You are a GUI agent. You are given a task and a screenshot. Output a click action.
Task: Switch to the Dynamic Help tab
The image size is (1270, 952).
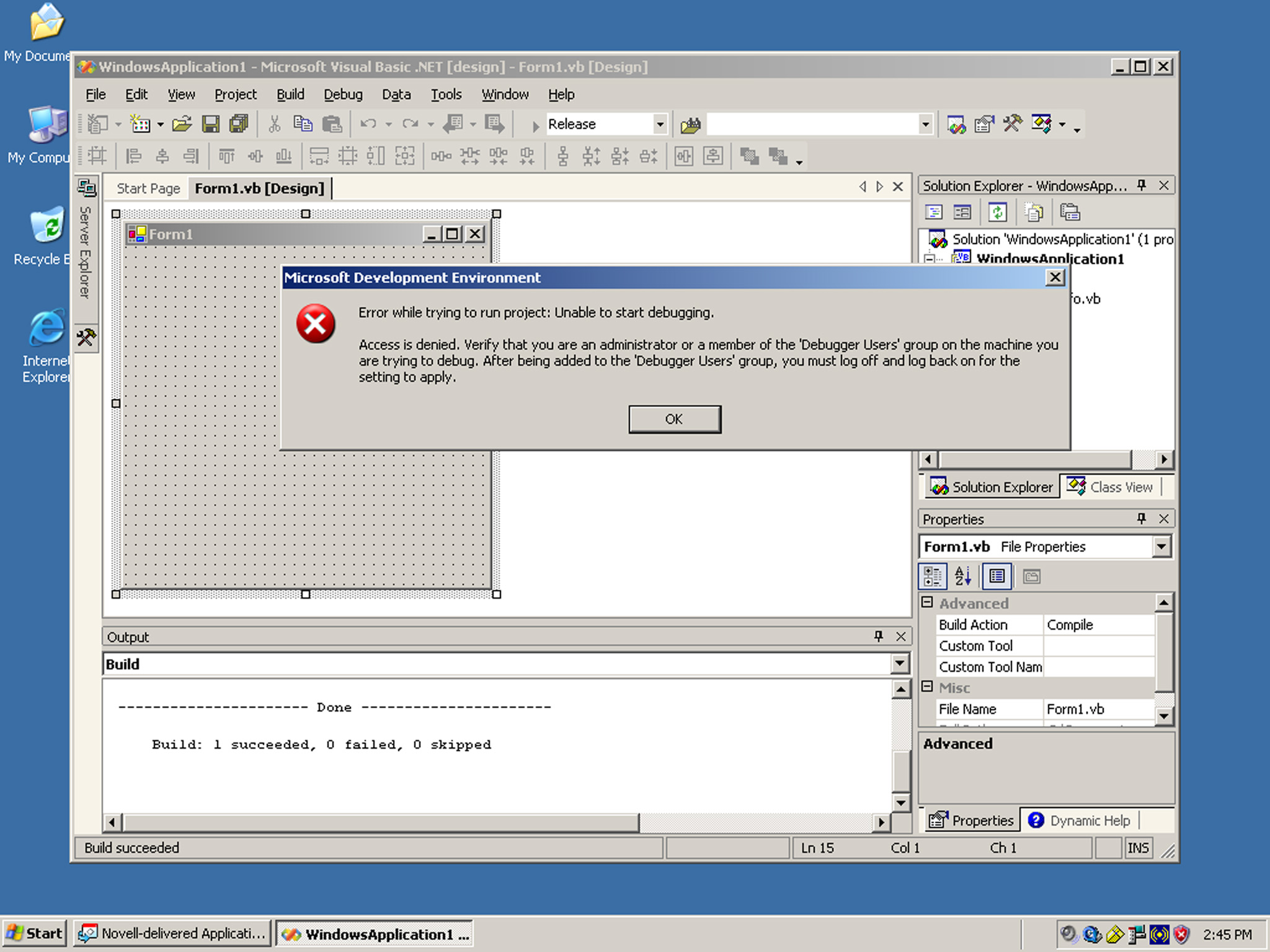1080,821
